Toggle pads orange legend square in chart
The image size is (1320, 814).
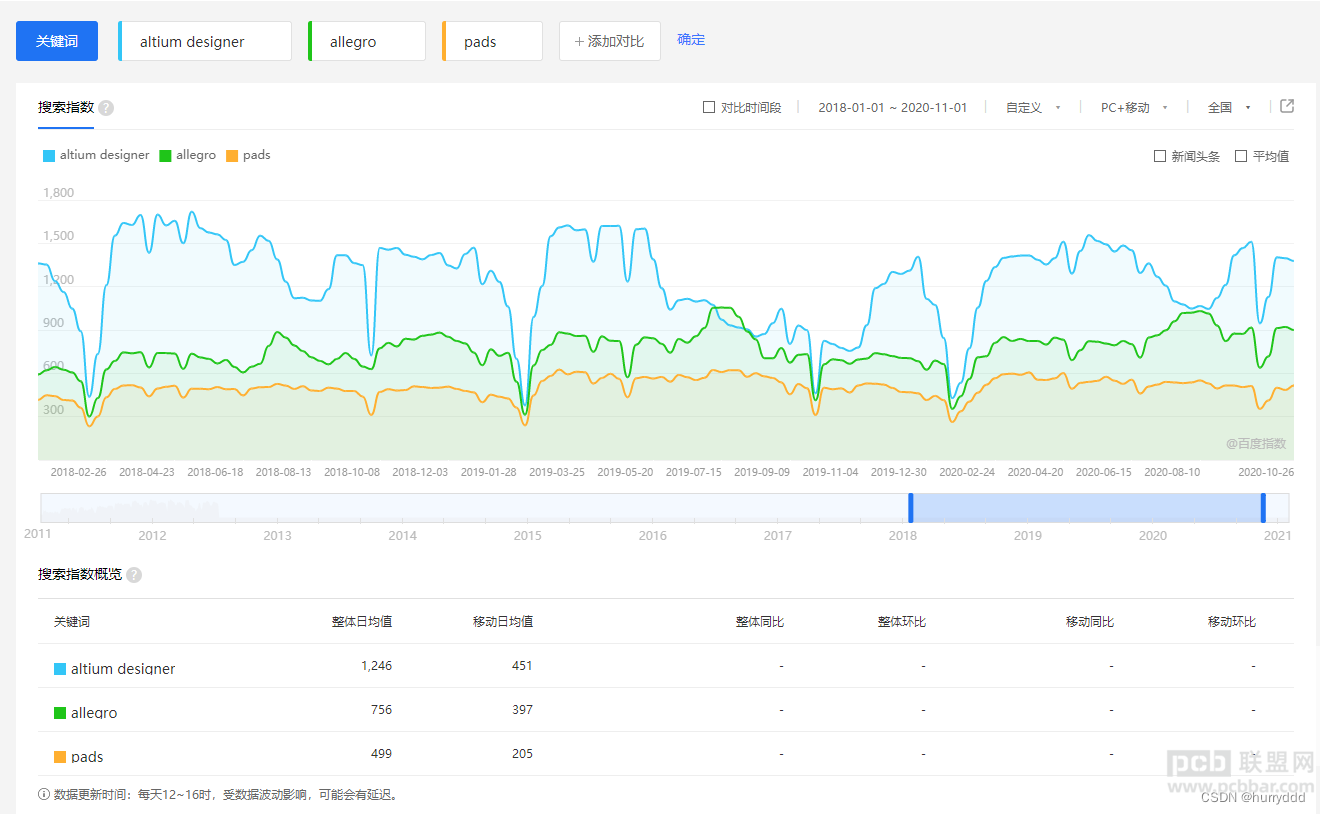(232, 156)
